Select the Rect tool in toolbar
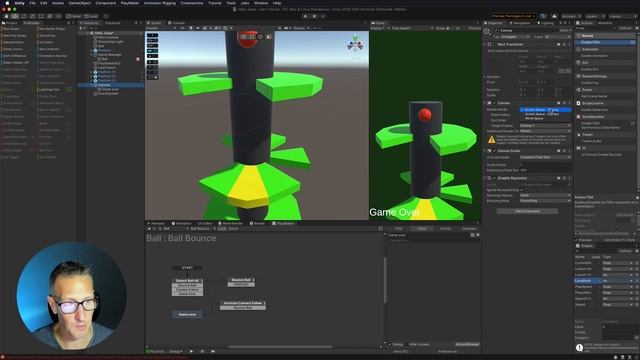The width and height of the screenshot is (640, 360). coord(41,16)
